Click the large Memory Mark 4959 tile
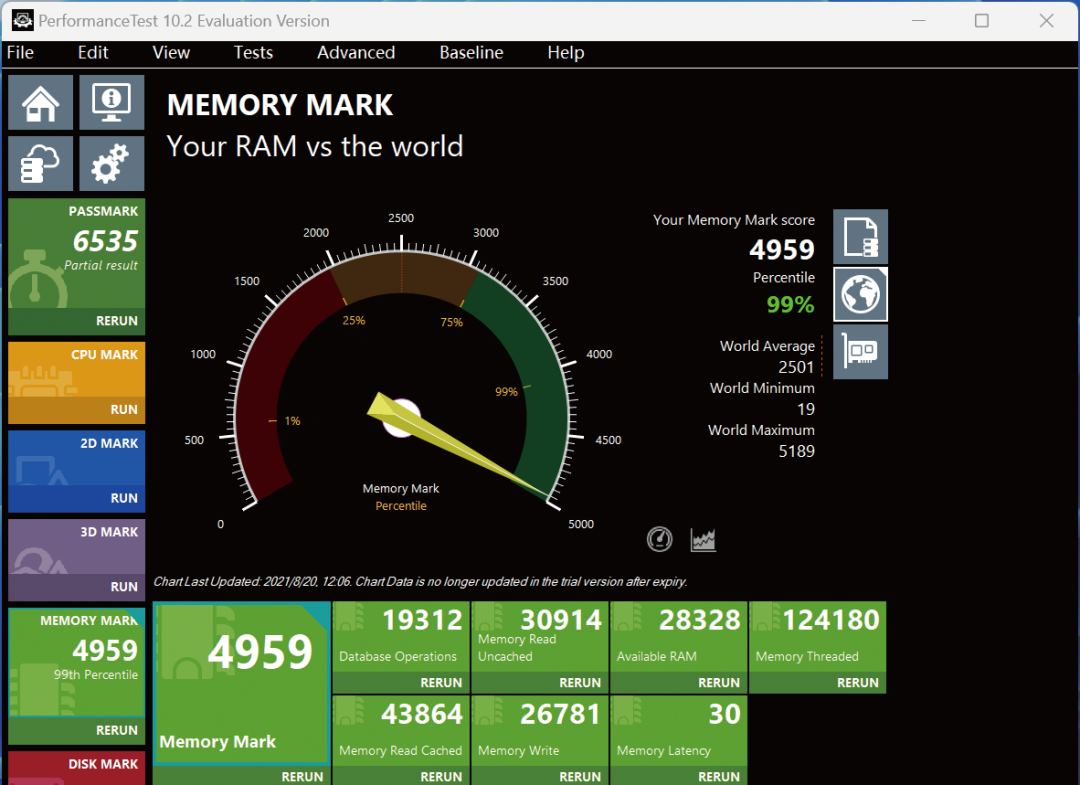1080x785 pixels. click(241, 684)
